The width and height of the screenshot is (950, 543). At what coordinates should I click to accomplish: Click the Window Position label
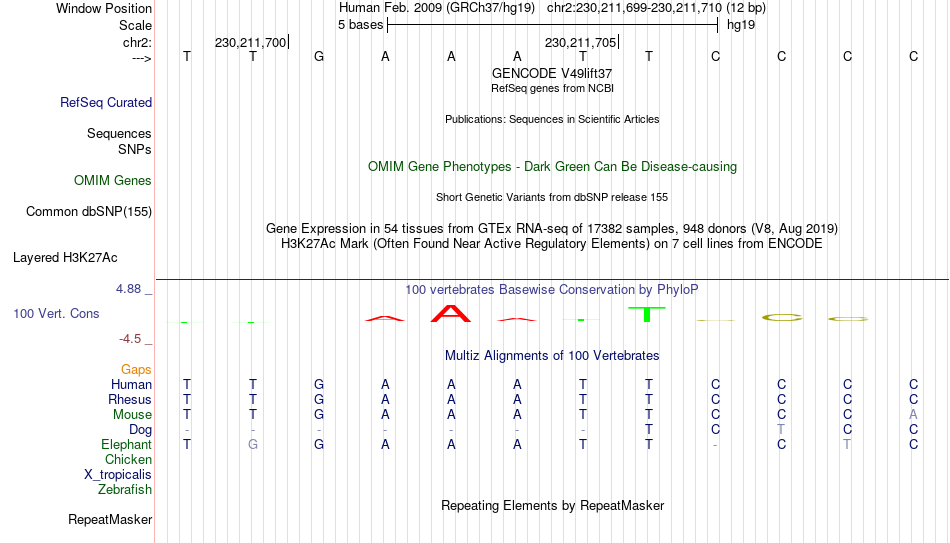[x=104, y=8]
